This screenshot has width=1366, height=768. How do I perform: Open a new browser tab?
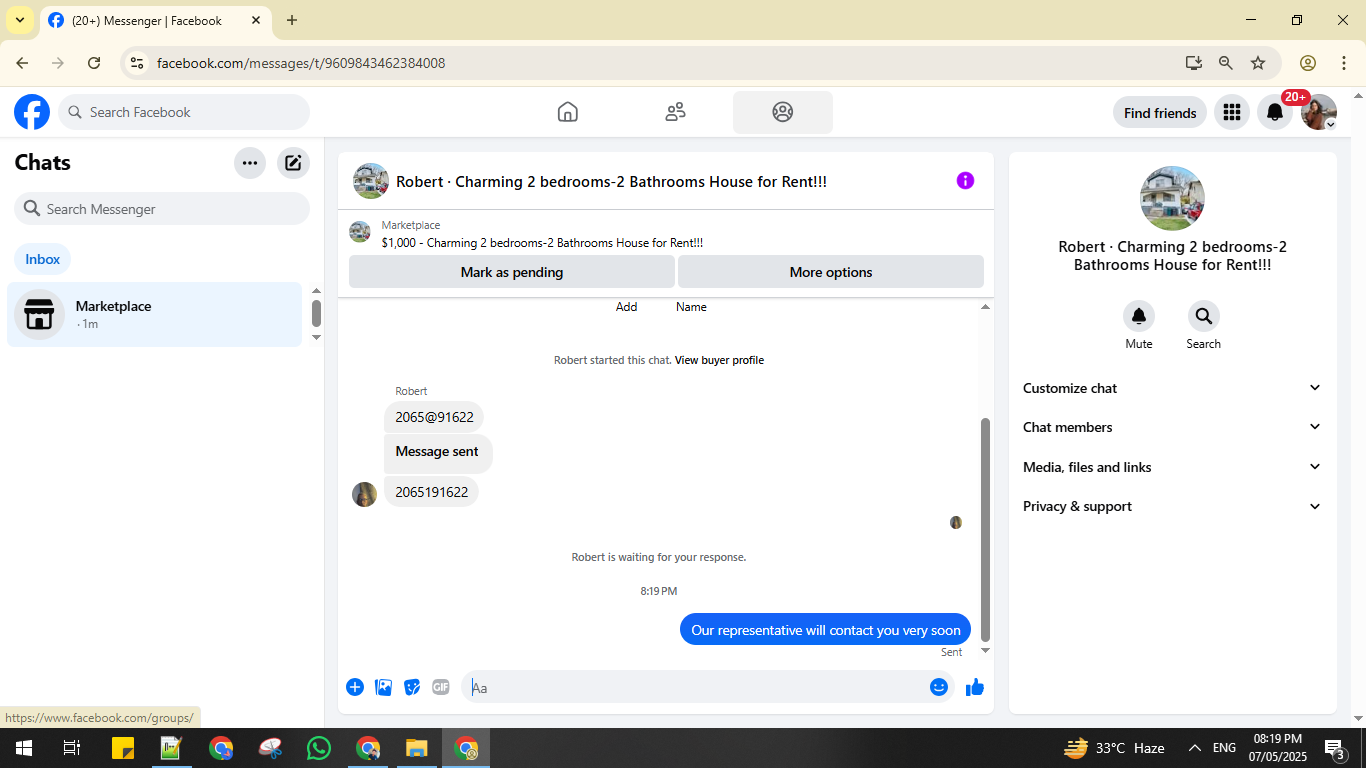click(x=292, y=20)
